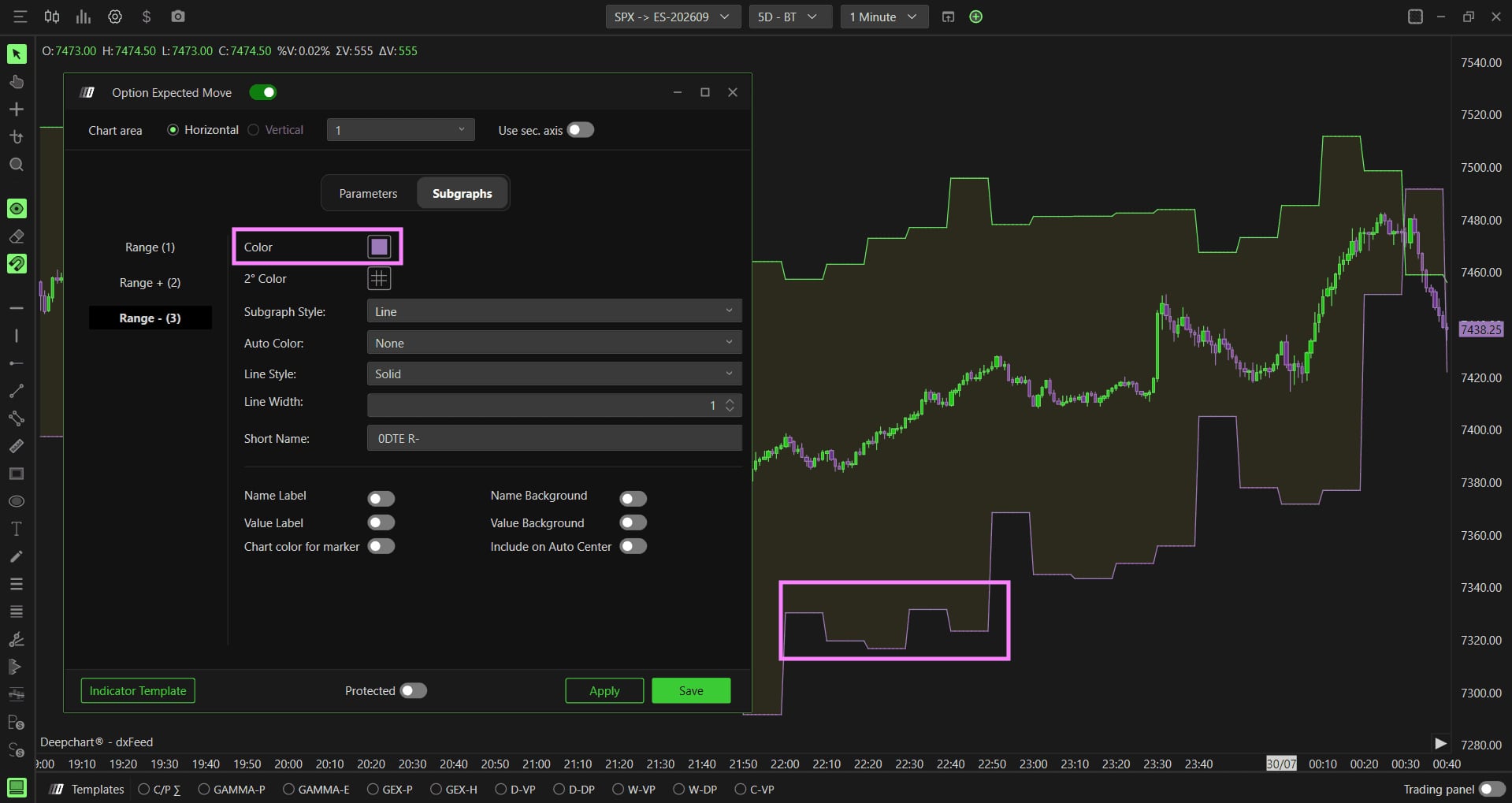Edit the Short Name field 0DTE R-
This screenshot has height=803, width=1512.
coord(554,438)
